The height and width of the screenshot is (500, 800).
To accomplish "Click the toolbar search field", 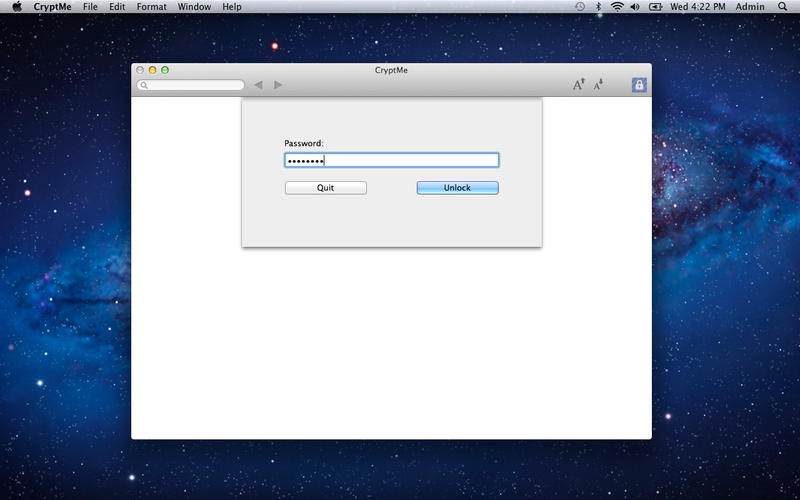I will pos(190,85).
